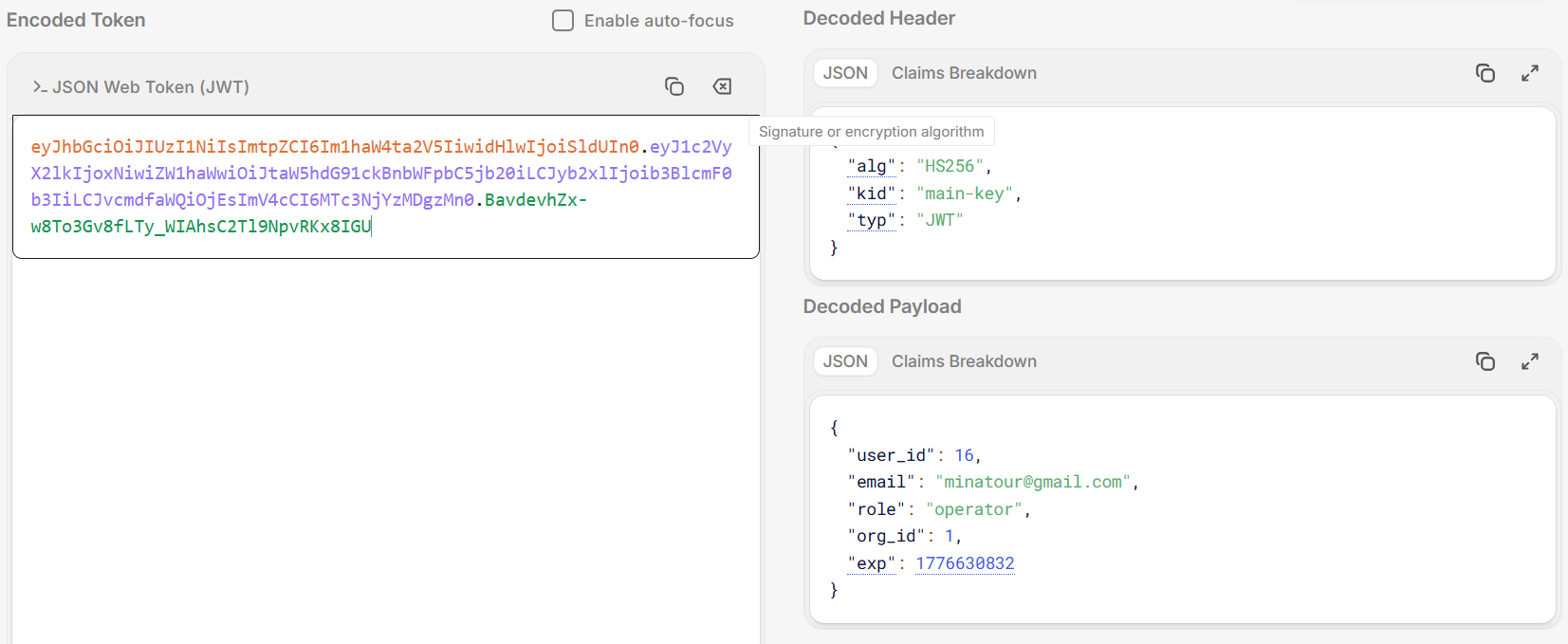Switch to Claims Breakdown in Decoded Payload
1568x644 pixels.
coord(963,361)
